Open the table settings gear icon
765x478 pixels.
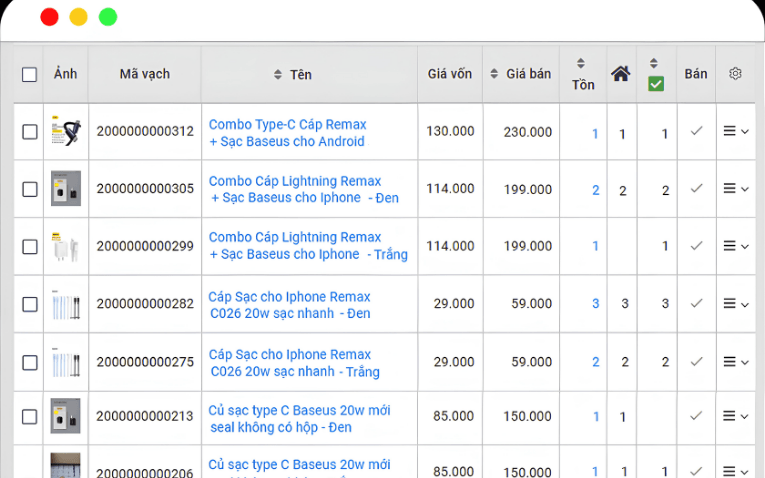pos(735,74)
